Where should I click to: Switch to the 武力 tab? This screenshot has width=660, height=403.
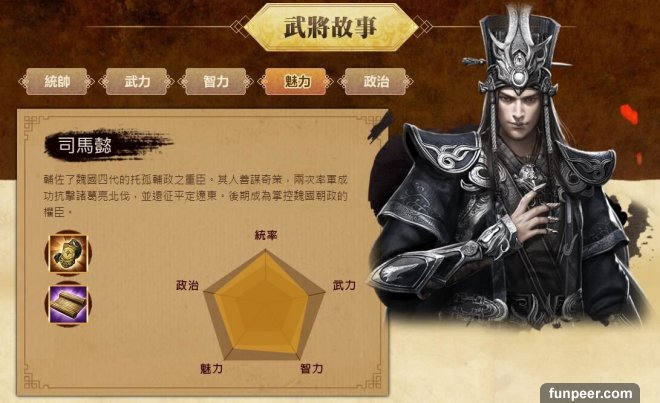coord(136,81)
